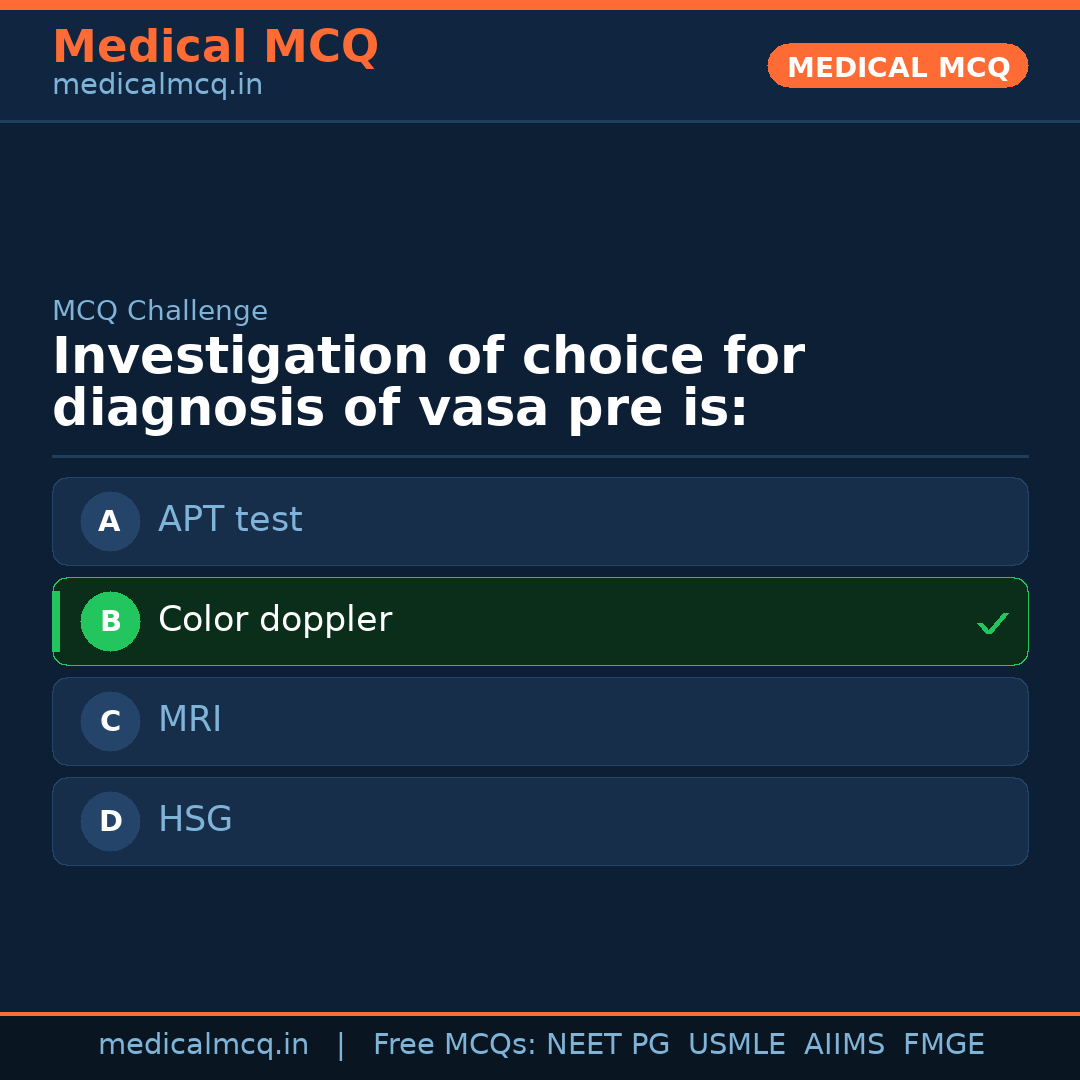This screenshot has width=1080, height=1080.
Task: Click the medicalmcq.in link under the logo
Action: (157, 85)
